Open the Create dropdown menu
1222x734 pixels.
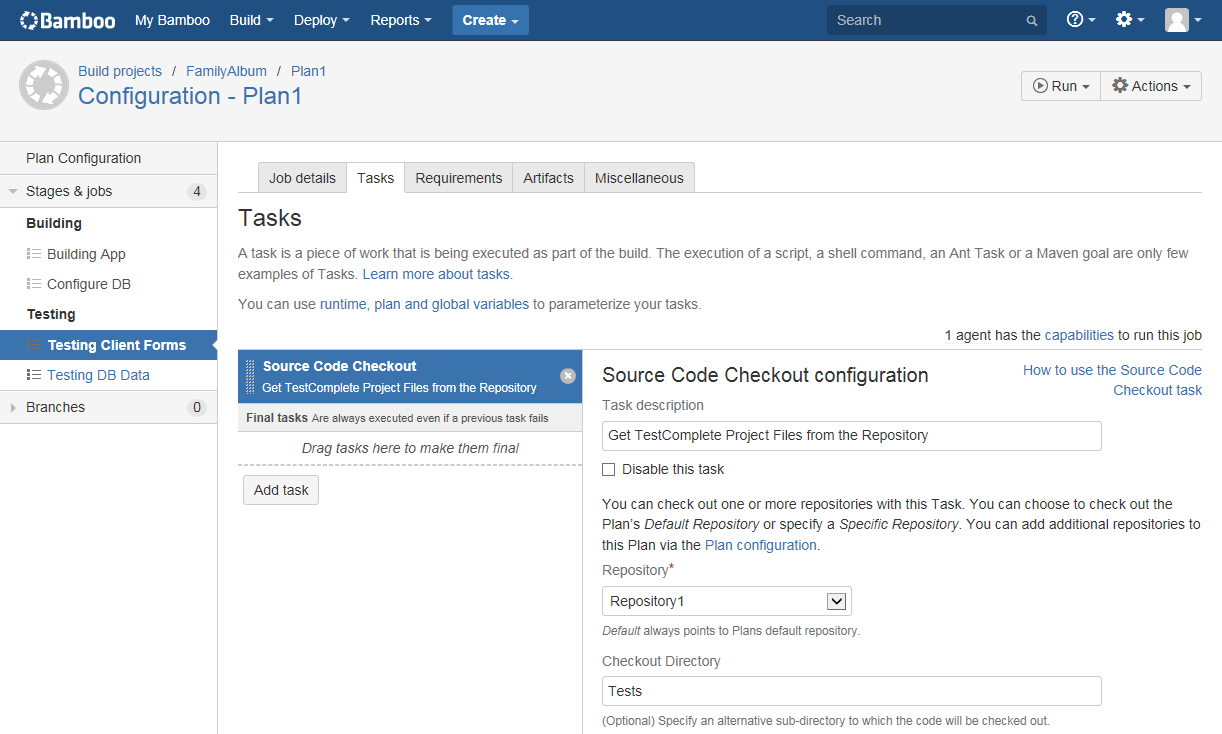pos(490,20)
